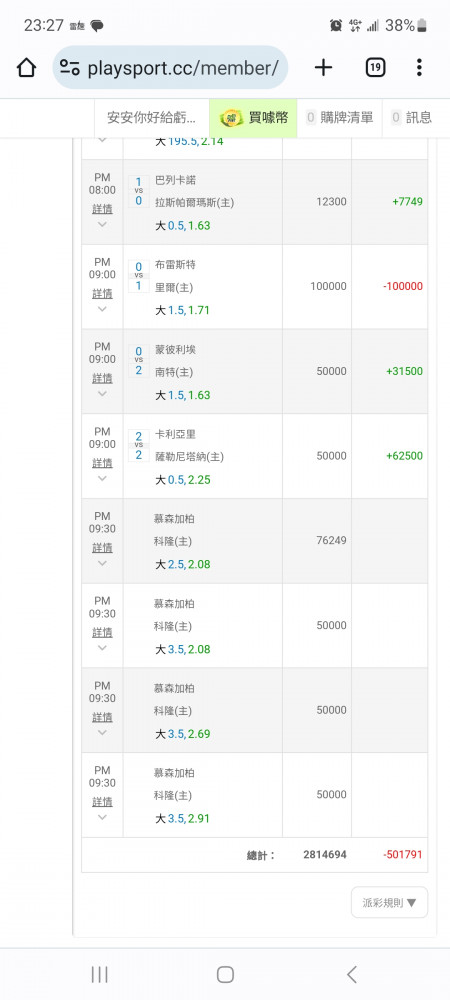Tap the 安安你好給虧 username link
The image size is (450, 1000).
(152, 117)
